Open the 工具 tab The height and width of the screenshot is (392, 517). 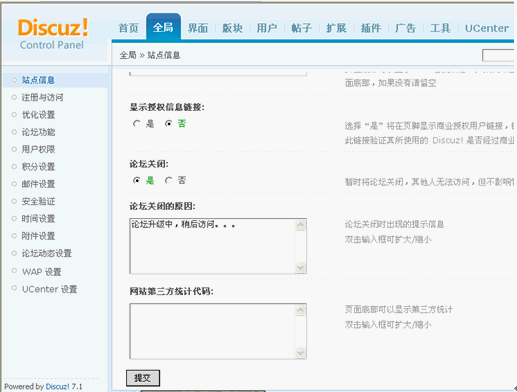point(440,28)
